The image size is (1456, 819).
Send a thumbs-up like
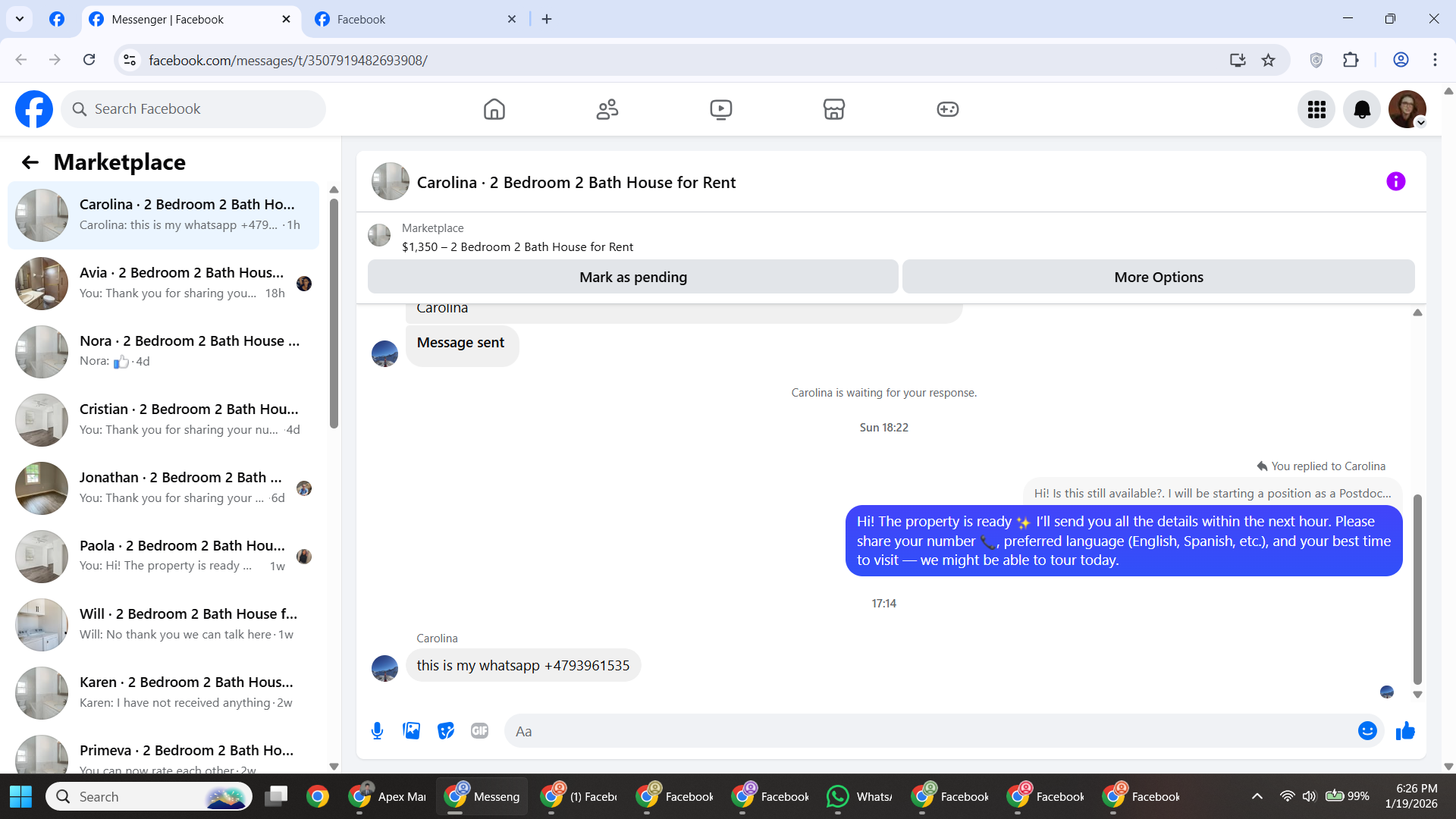pyautogui.click(x=1405, y=731)
